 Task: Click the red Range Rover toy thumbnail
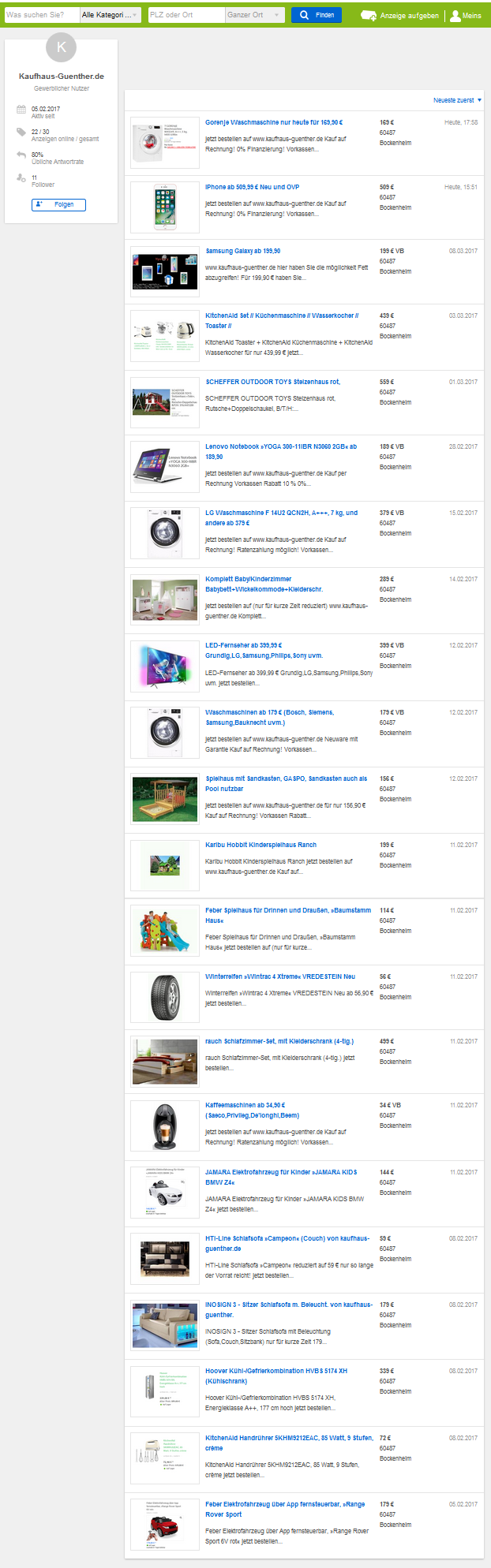tap(165, 1525)
